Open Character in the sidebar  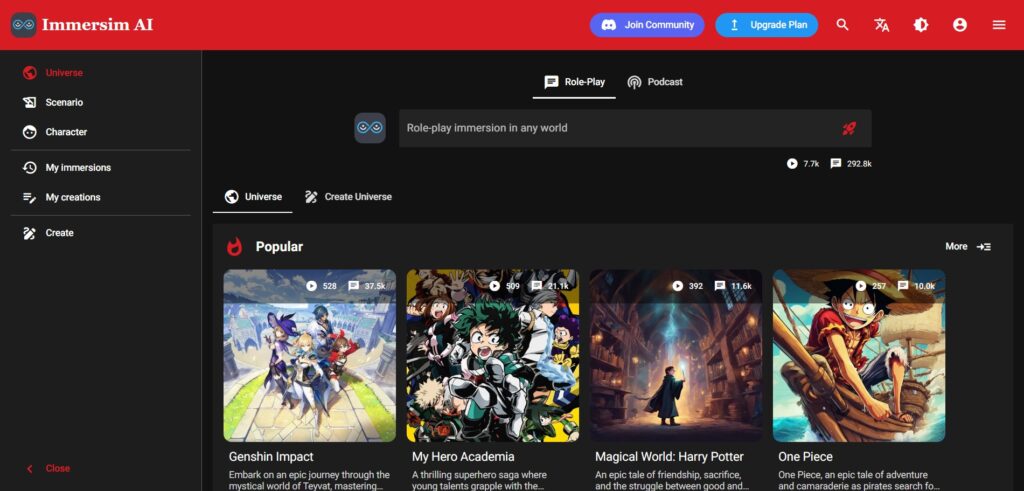coord(101,132)
